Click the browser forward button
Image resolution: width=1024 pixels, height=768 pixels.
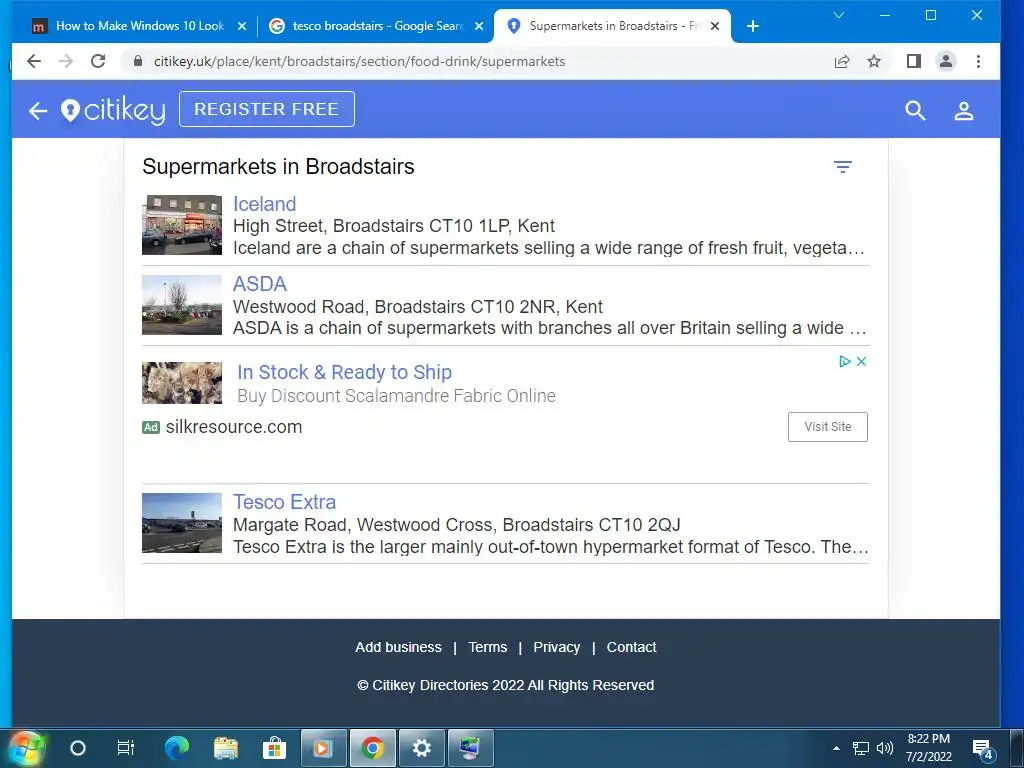tap(66, 61)
